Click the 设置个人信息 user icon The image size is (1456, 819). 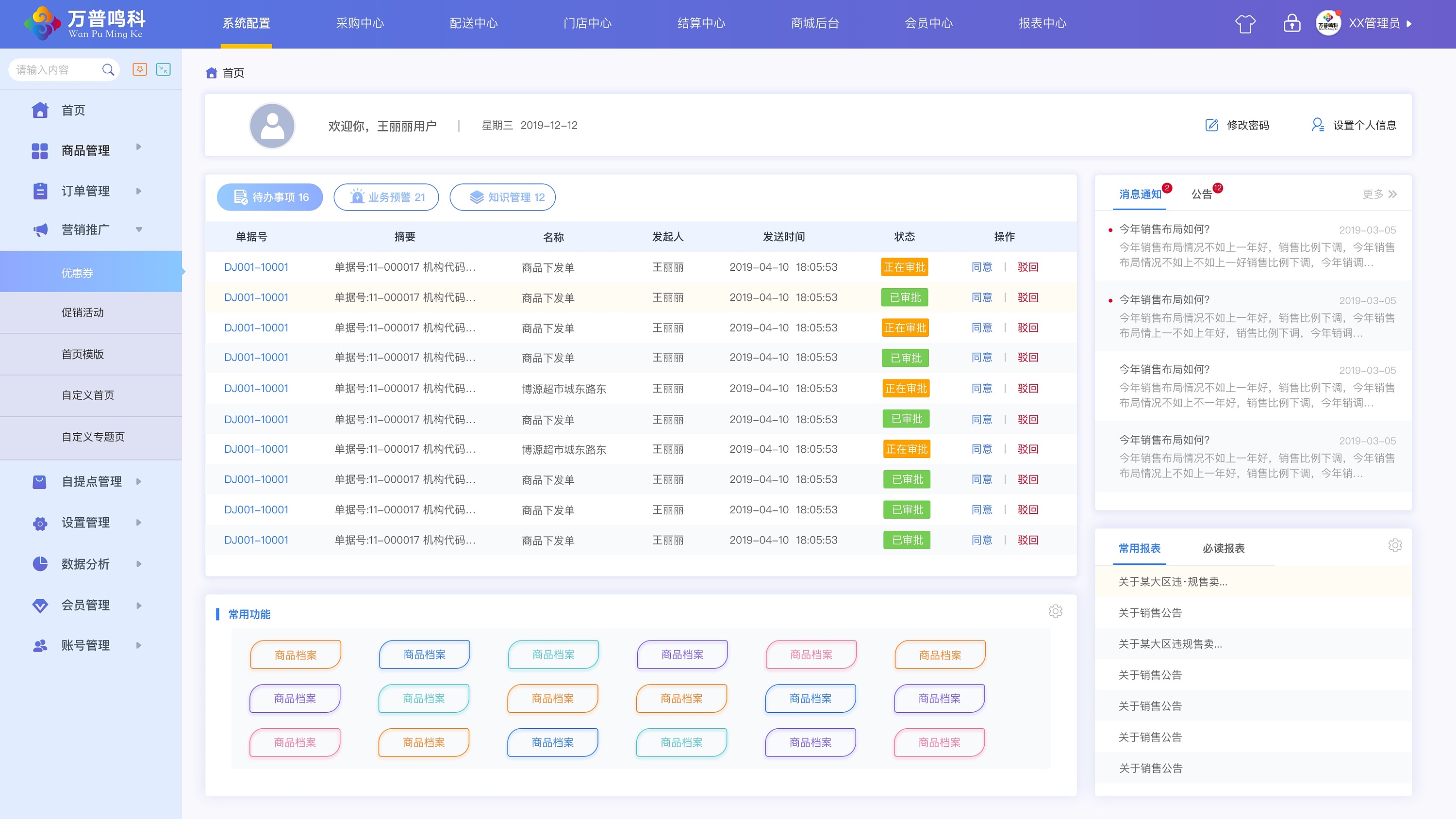1318,125
